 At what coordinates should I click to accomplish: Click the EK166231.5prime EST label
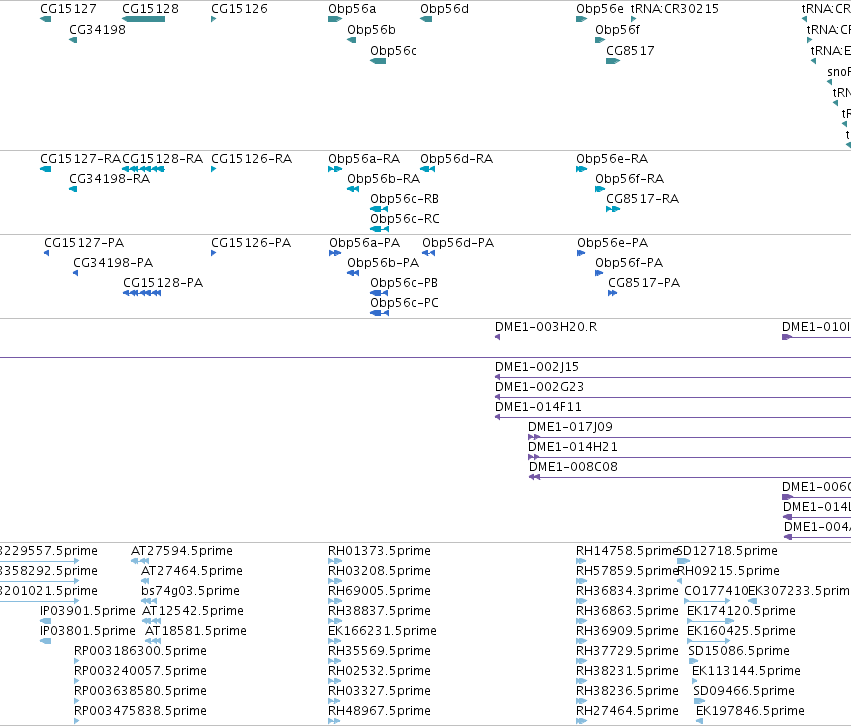pyautogui.click(x=383, y=631)
